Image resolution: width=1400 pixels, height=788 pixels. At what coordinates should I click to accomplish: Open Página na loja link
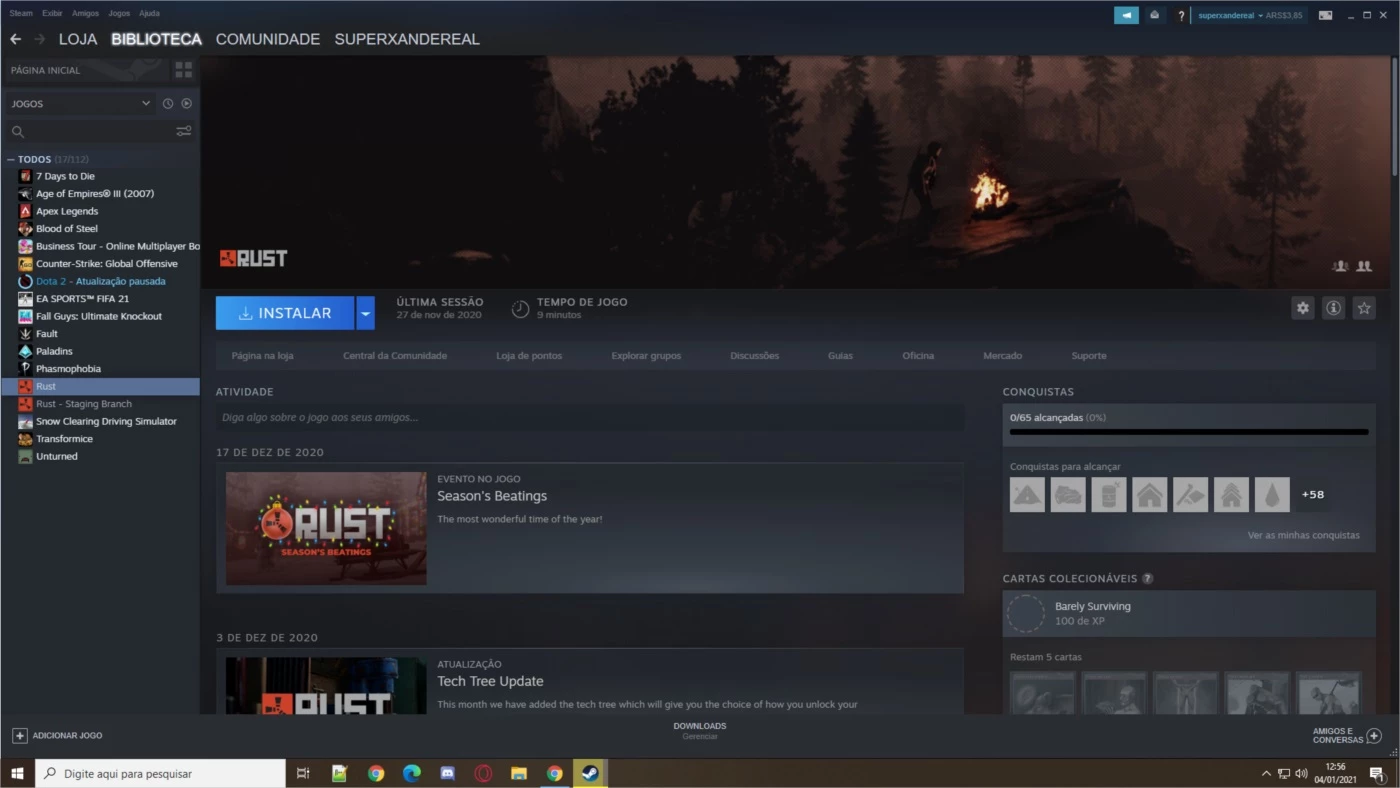[x=262, y=356]
